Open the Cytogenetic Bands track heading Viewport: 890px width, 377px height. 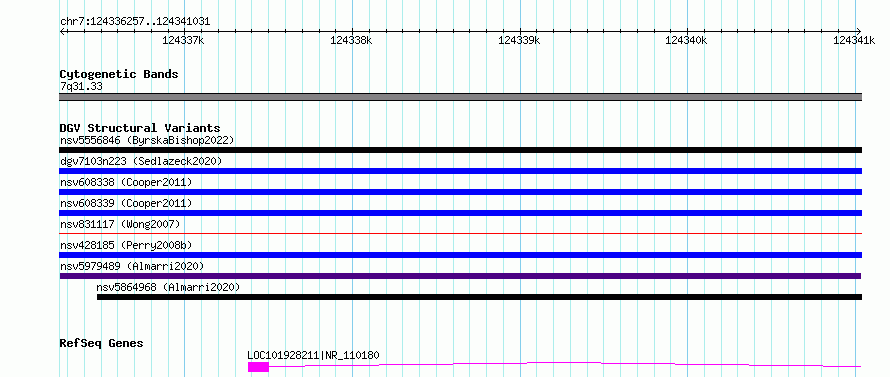pyautogui.click(x=119, y=74)
